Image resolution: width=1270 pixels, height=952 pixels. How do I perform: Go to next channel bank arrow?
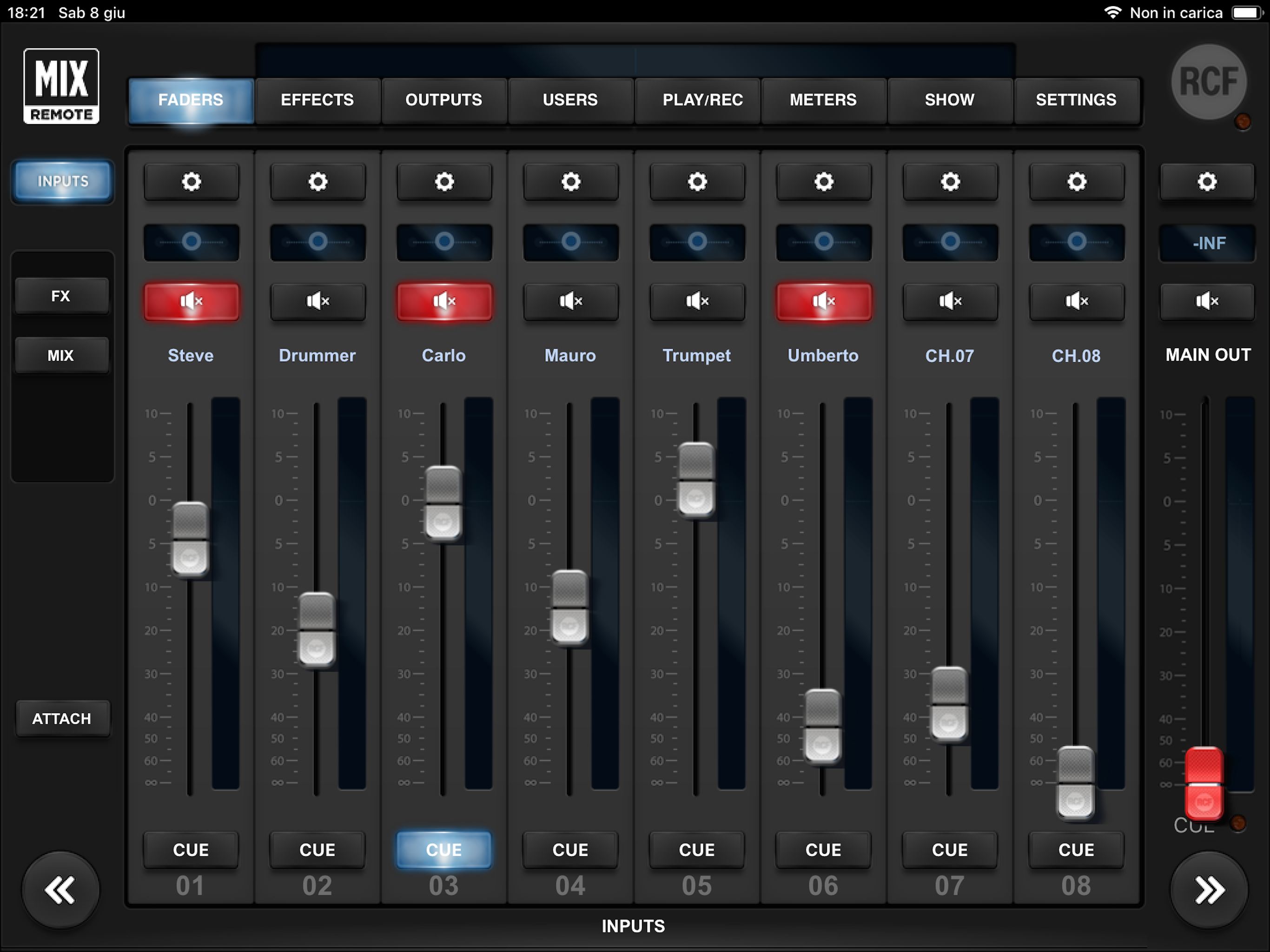coord(1209,890)
